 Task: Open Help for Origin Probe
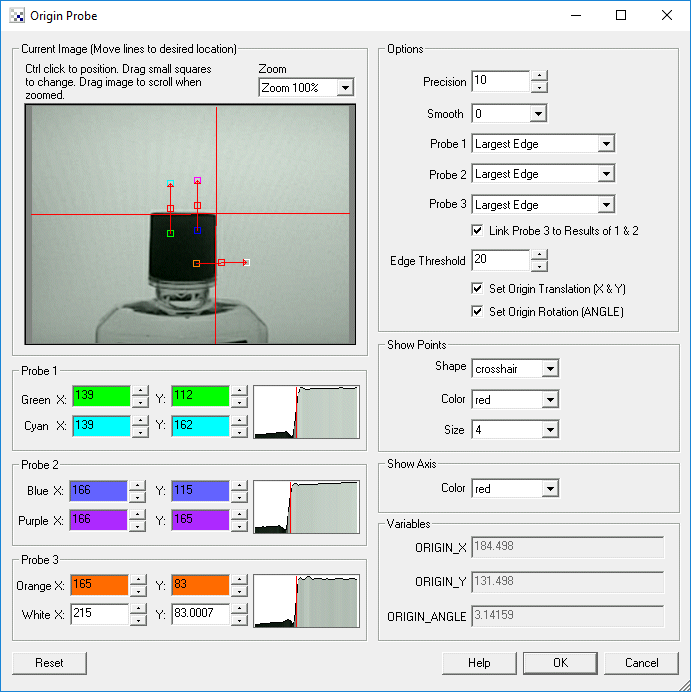pos(479,663)
